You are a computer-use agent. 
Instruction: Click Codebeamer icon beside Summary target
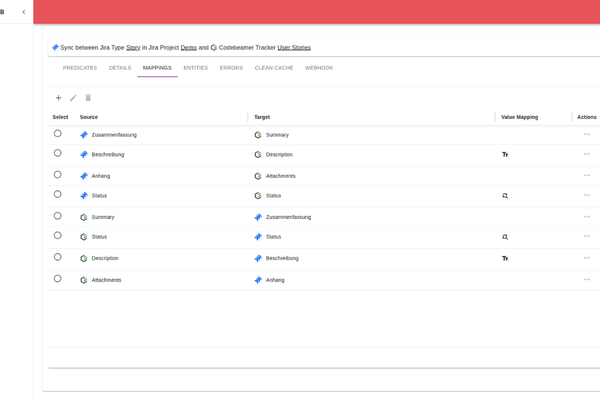click(x=258, y=135)
